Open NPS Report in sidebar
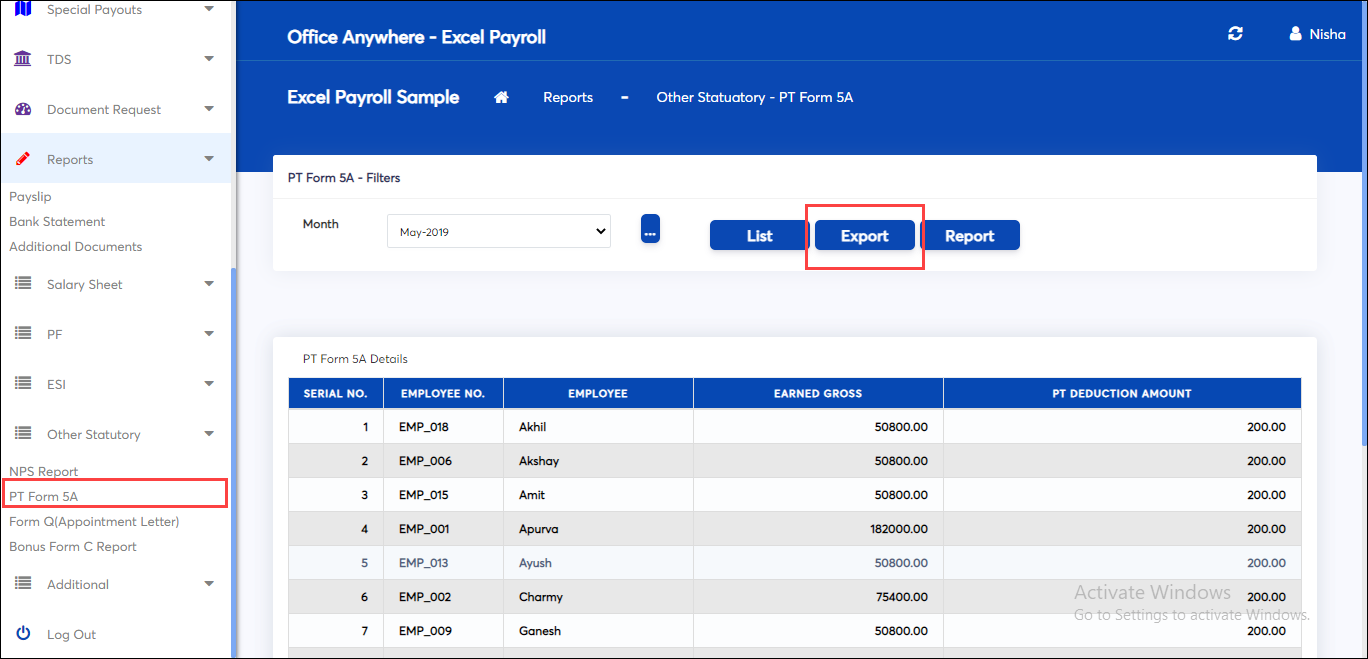This screenshot has height=659, width=1368. click(x=44, y=472)
